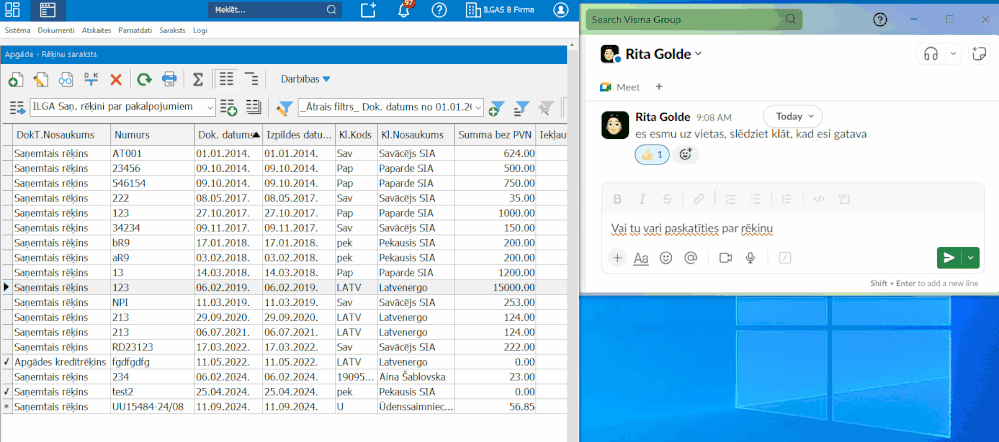The image size is (999, 442).
Task: Open the schedule send dropdown arrow
Action: coord(970,258)
